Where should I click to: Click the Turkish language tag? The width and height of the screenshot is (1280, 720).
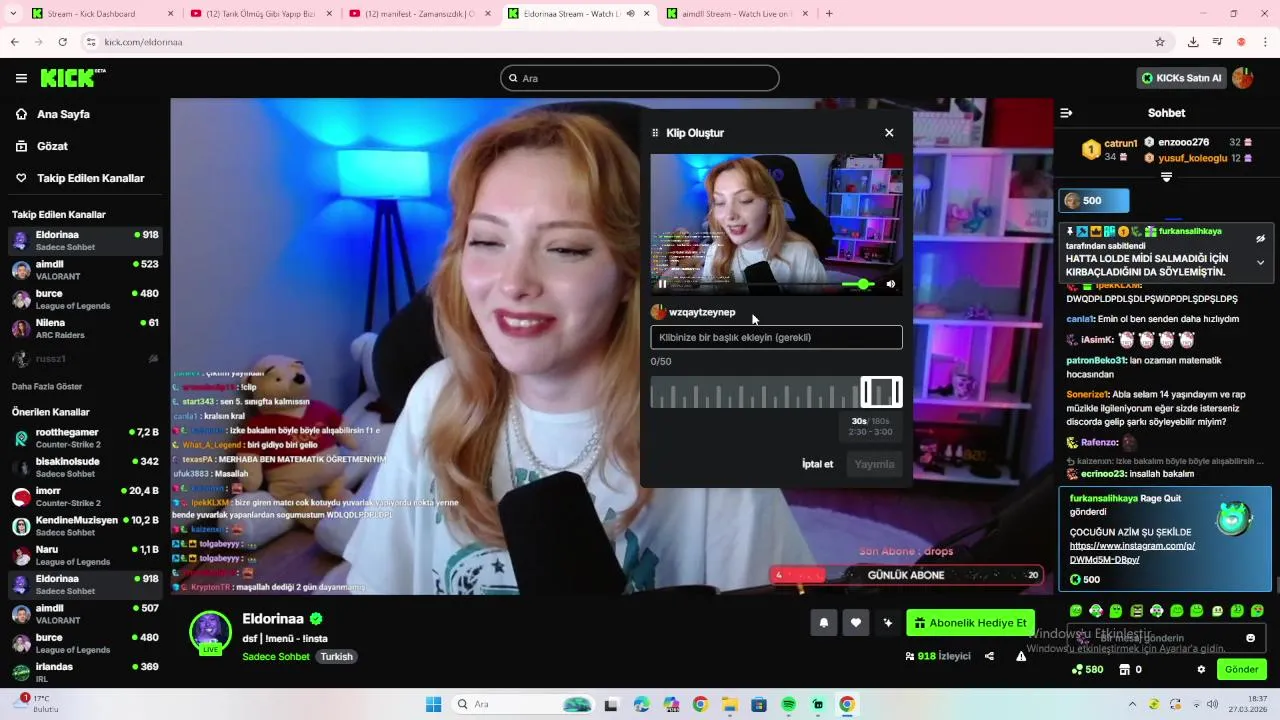[x=336, y=657]
